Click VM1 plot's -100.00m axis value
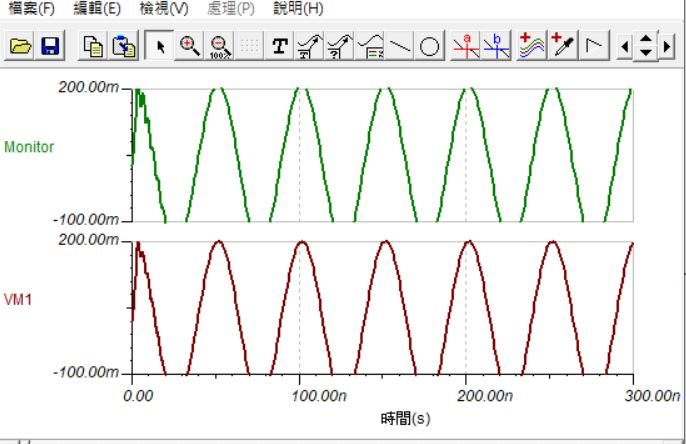686x444 pixels. 86,372
